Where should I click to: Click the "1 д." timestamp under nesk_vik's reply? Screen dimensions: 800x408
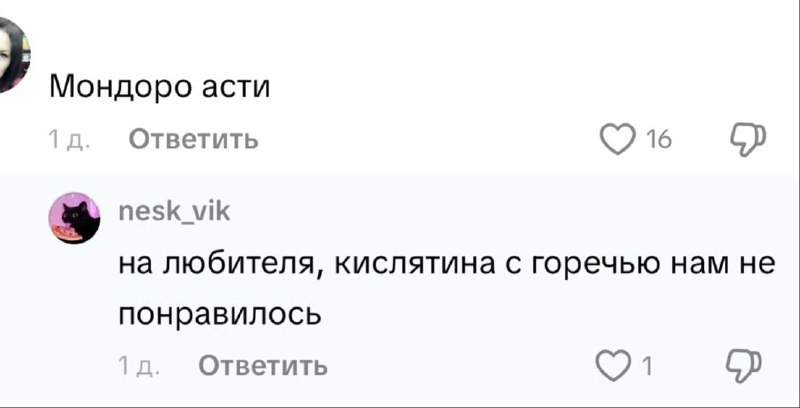[138, 367]
